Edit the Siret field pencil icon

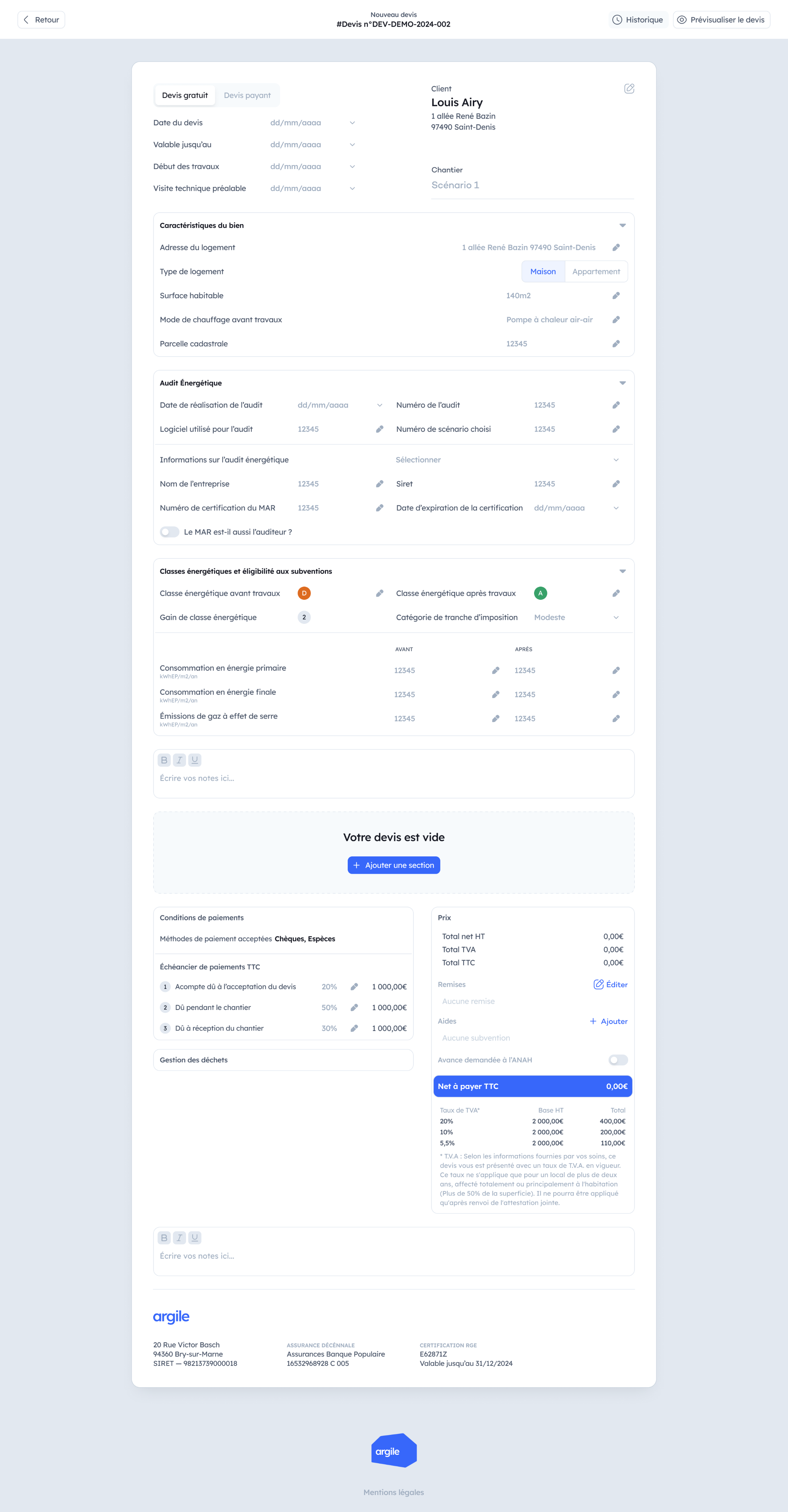616,484
